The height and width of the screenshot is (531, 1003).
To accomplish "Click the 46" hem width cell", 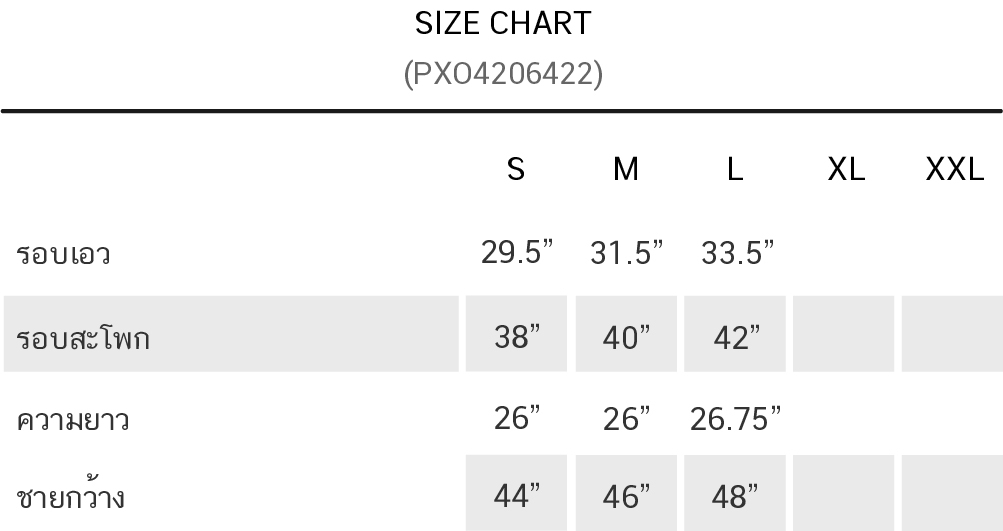I will (626, 493).
